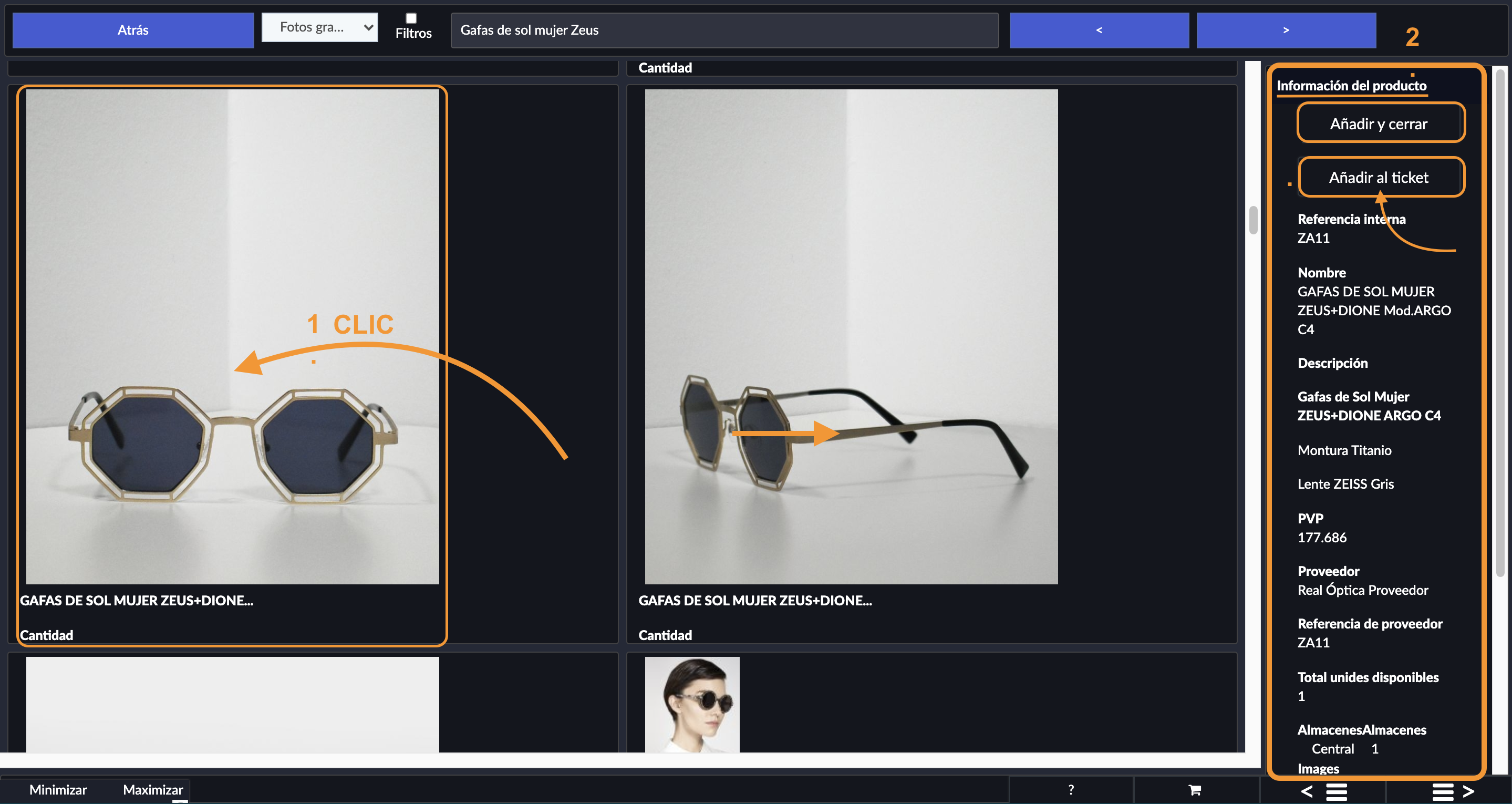Click the Información del producto heading
Image resolution: width=1512 pixels, height=804 pixels.
click(1351, 86)
